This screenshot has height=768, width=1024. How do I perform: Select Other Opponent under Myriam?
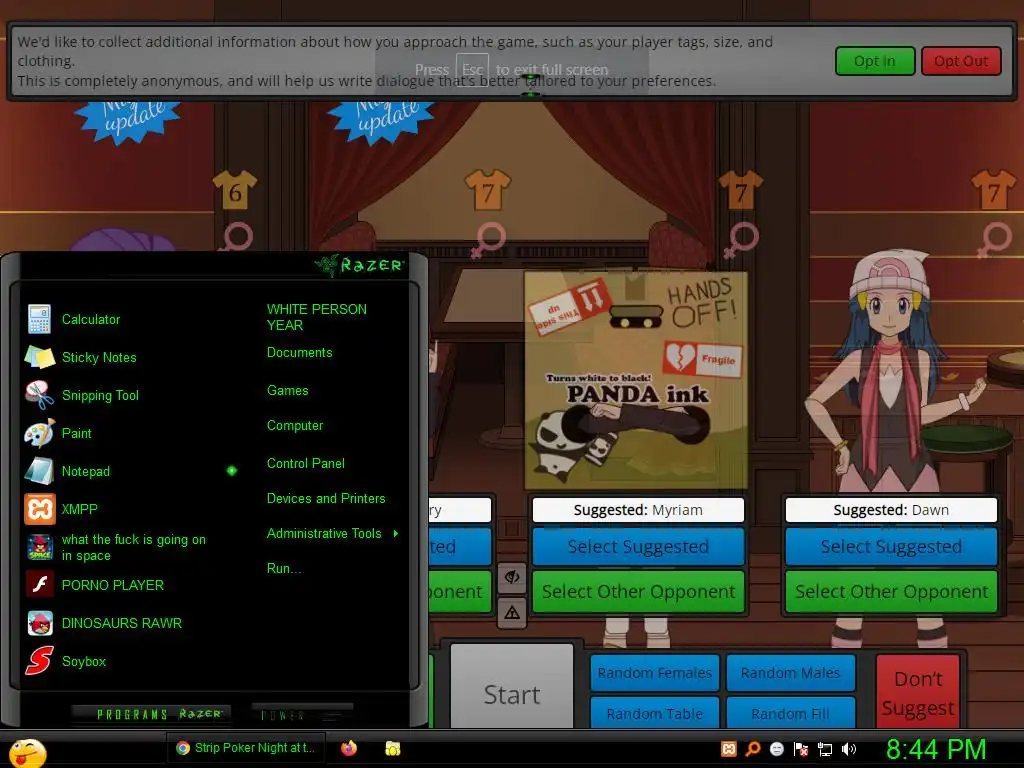[x=638, y=592]
